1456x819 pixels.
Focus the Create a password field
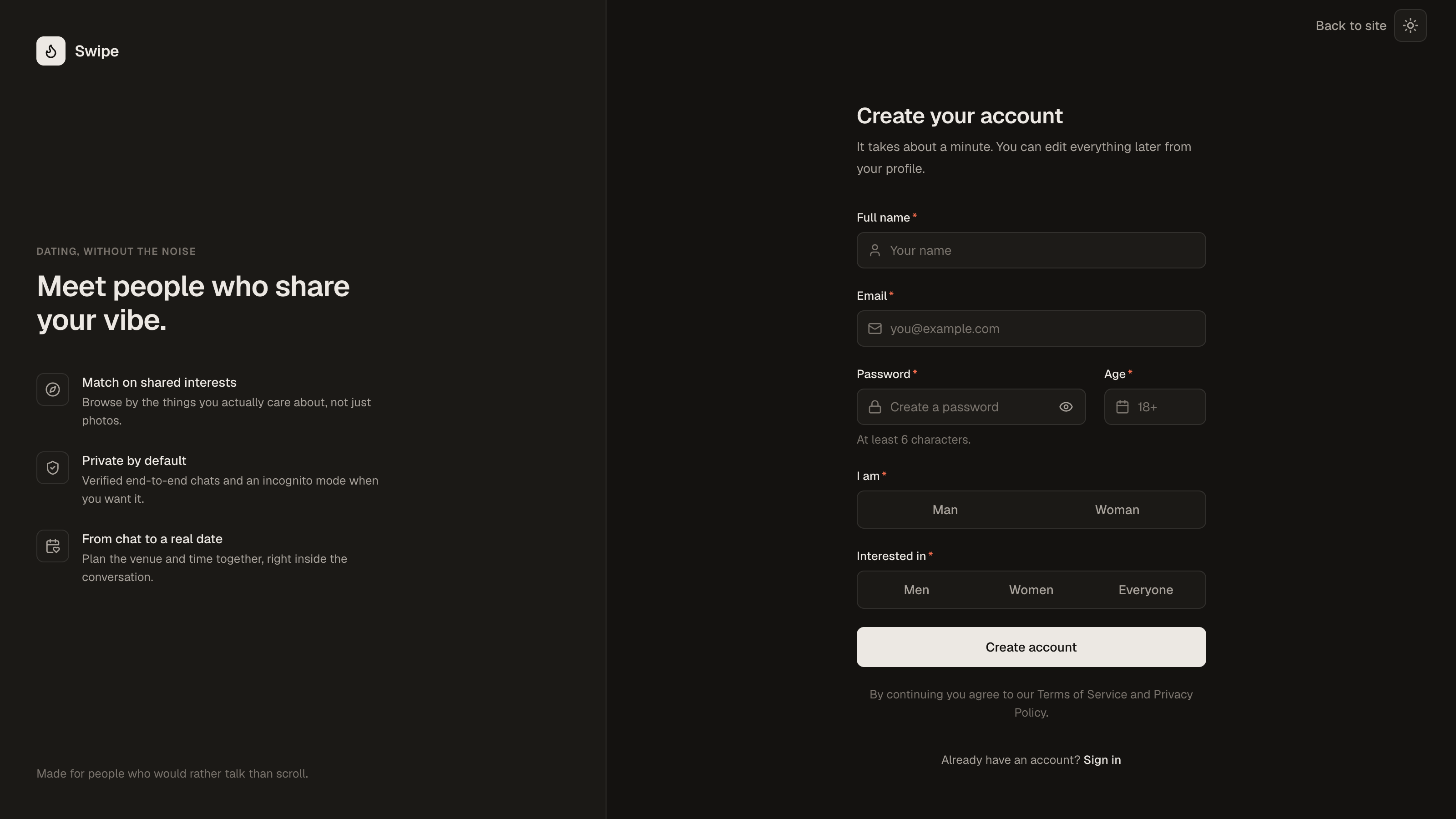point(971,407)
